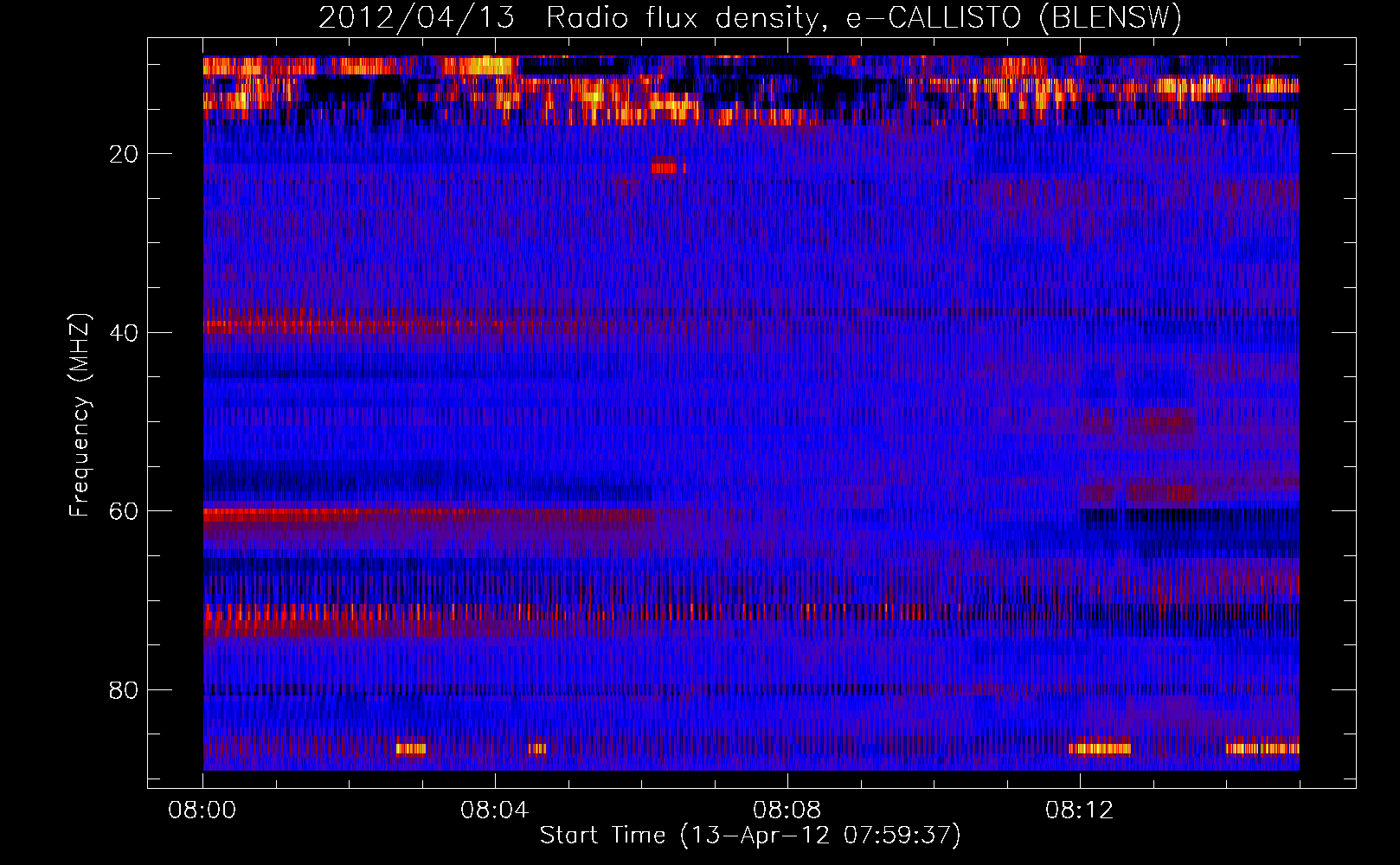Click the '08:12' time tick label
This screenshot has width=1400, height=865.
[1080, 811]
